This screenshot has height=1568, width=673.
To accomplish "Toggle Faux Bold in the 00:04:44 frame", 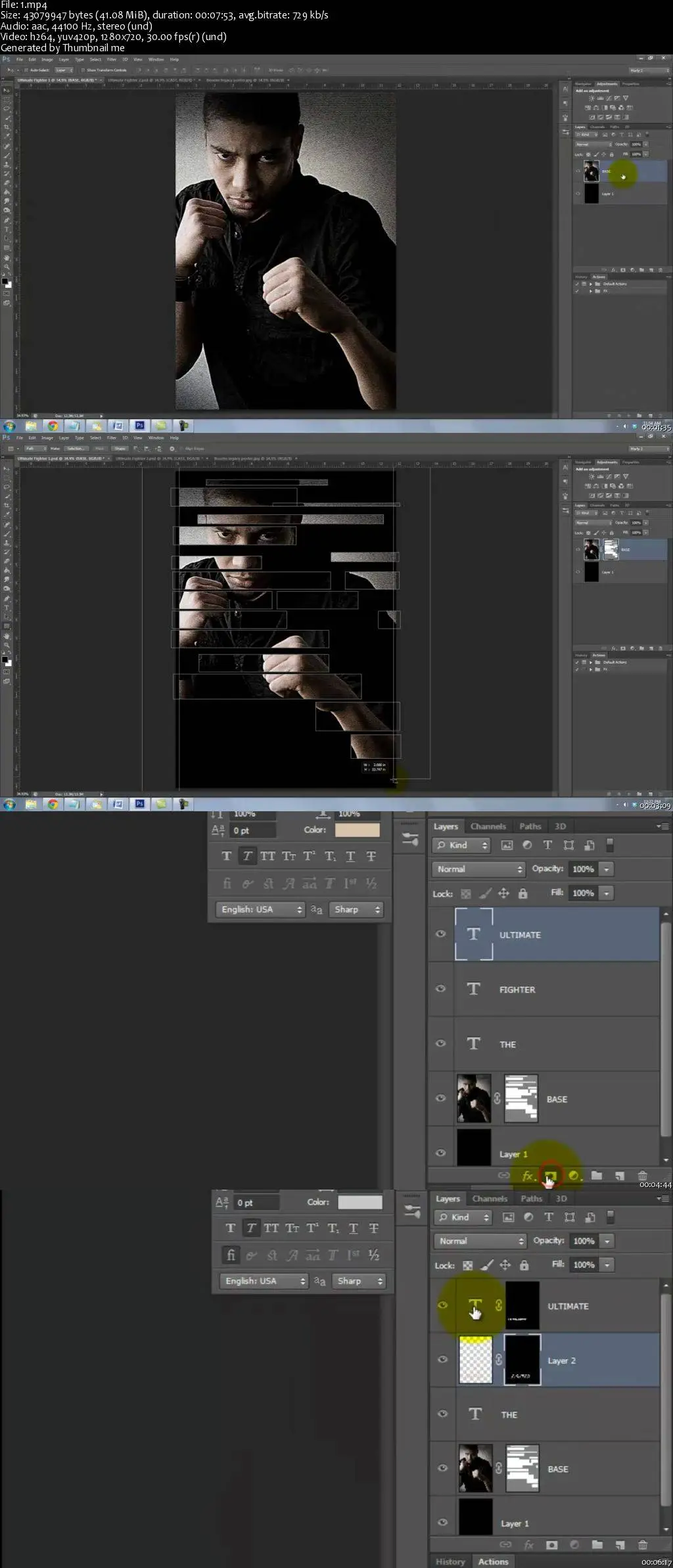I will [x=227, y=856].
